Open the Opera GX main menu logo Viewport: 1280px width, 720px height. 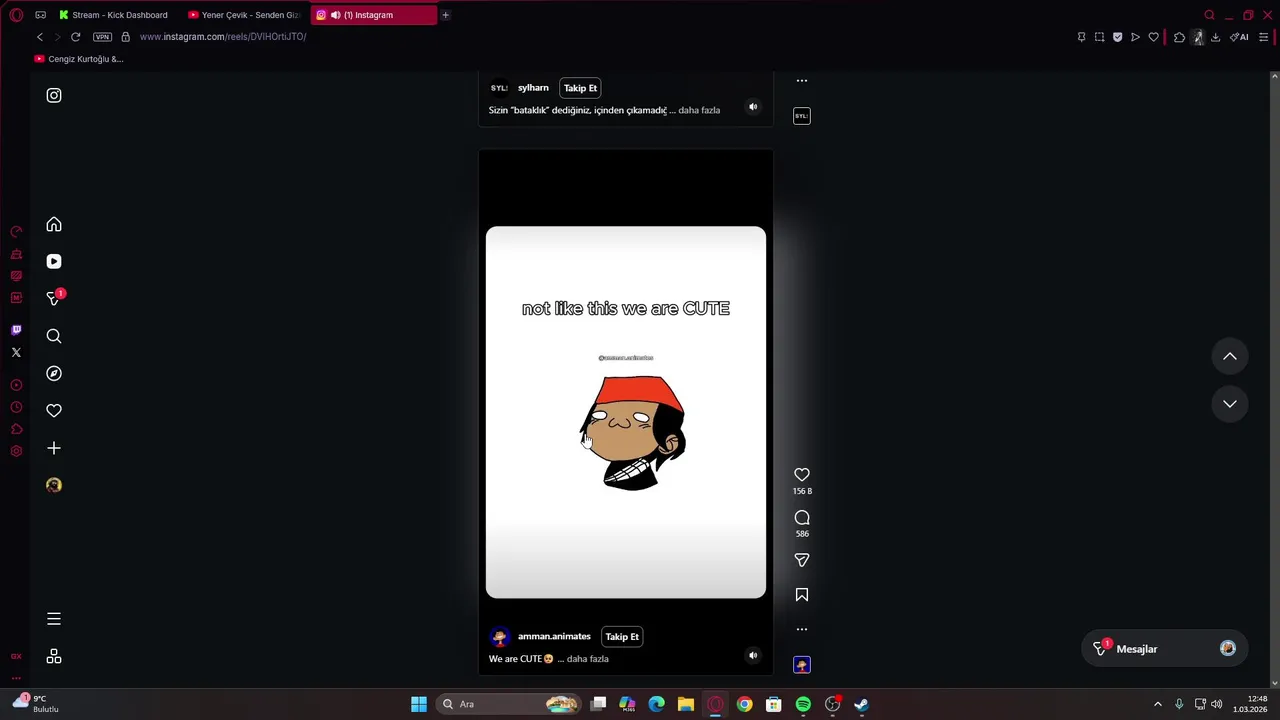click(x=16, y=15)
